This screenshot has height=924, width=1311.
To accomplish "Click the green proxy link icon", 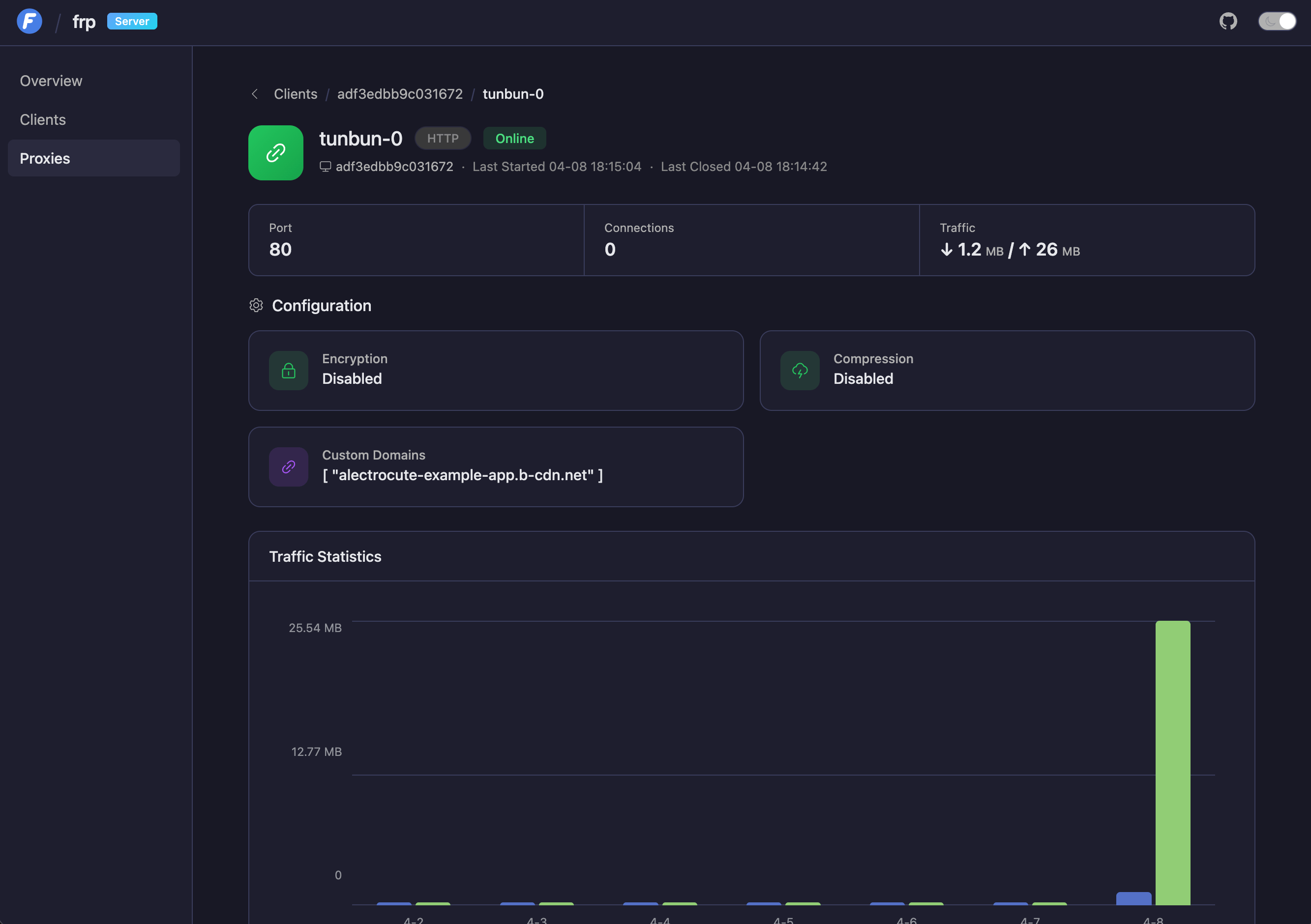I will (276, 153).
